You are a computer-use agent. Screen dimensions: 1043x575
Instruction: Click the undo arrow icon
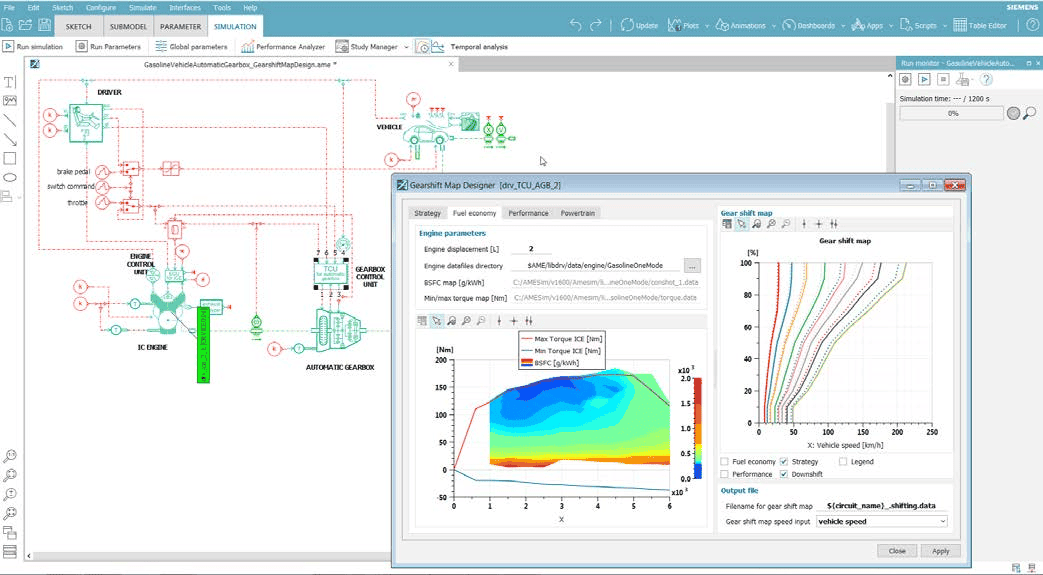click(x=576, y=26)
